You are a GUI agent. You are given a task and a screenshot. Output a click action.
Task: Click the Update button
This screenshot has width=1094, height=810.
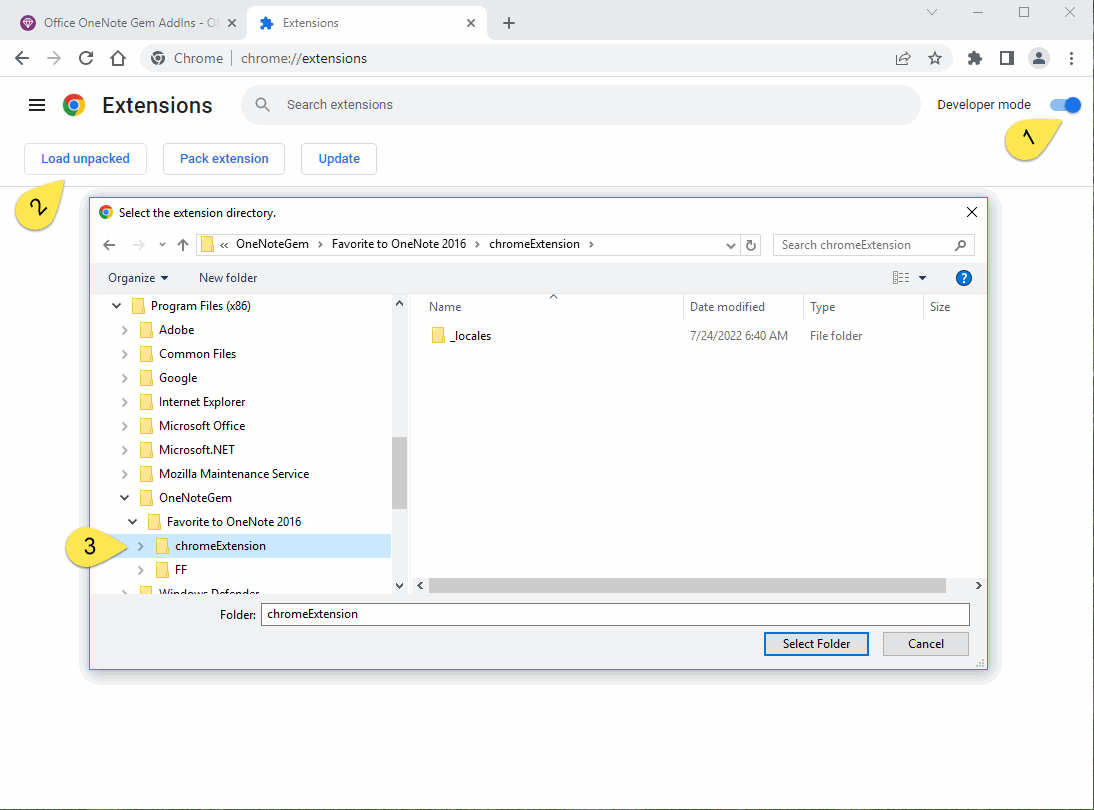click(339, 159)
